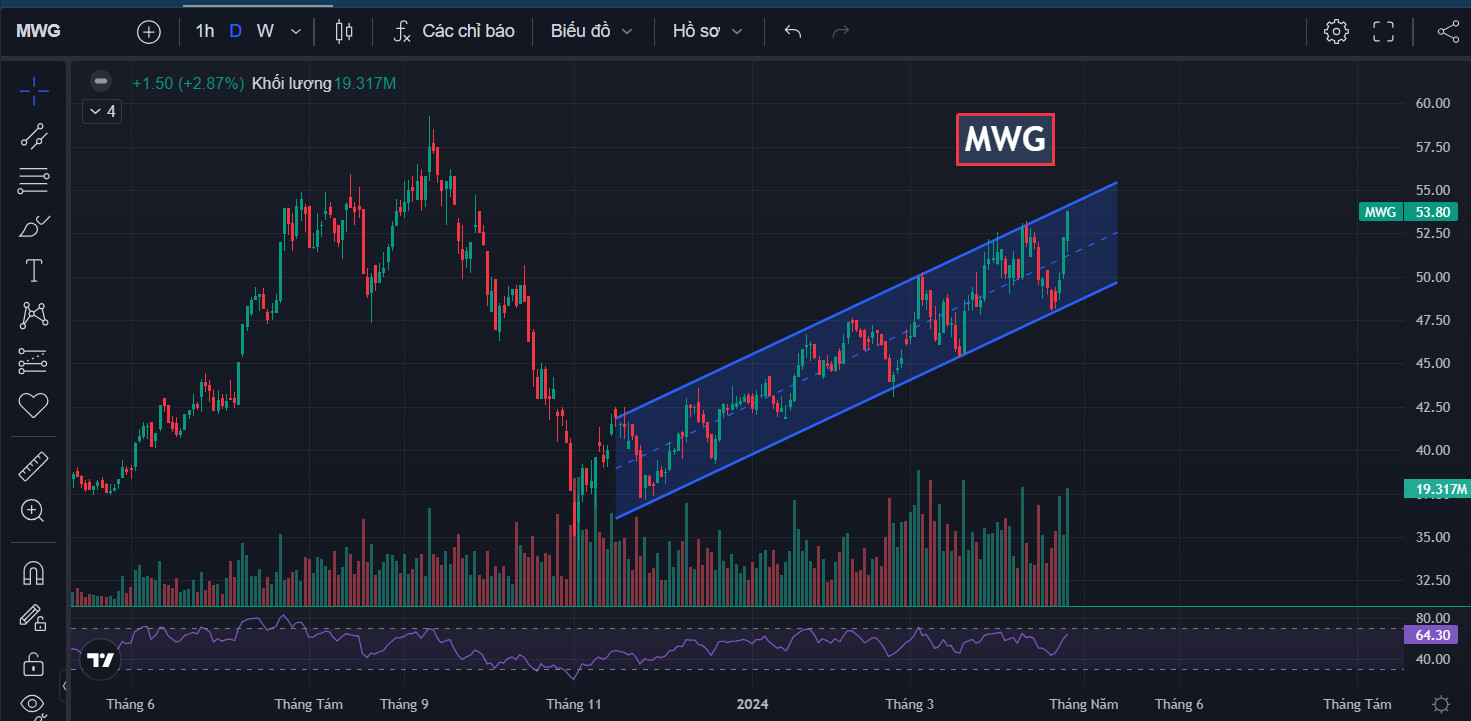Select the crosshair cursor tool
The height and width of the screenshot is (721, 1471).
34,90
